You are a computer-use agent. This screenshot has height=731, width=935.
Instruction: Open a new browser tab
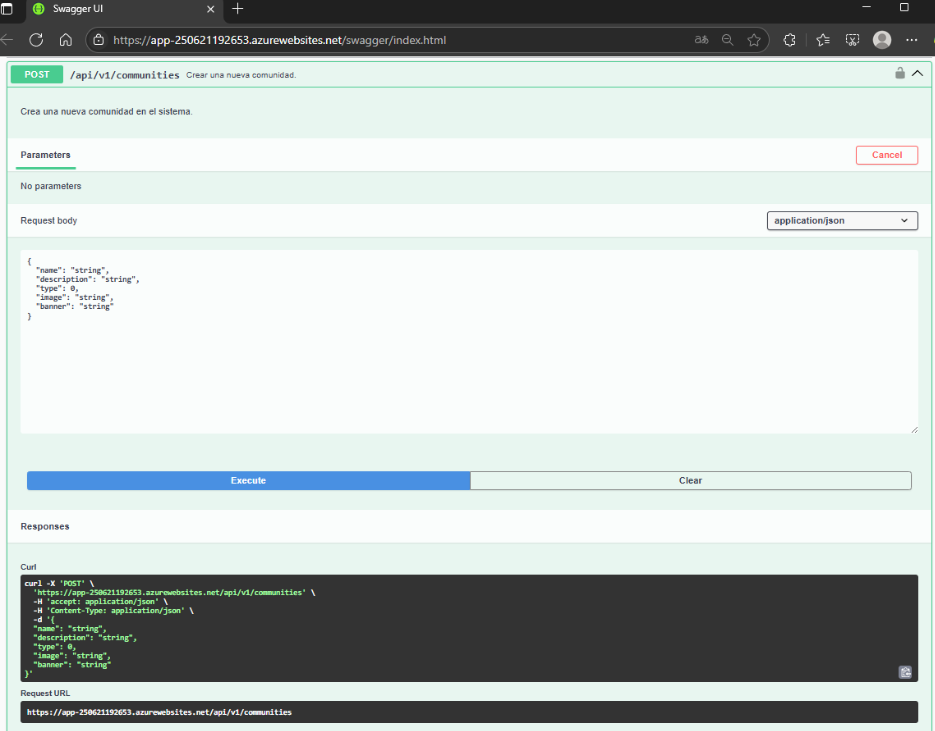[237, 8]
